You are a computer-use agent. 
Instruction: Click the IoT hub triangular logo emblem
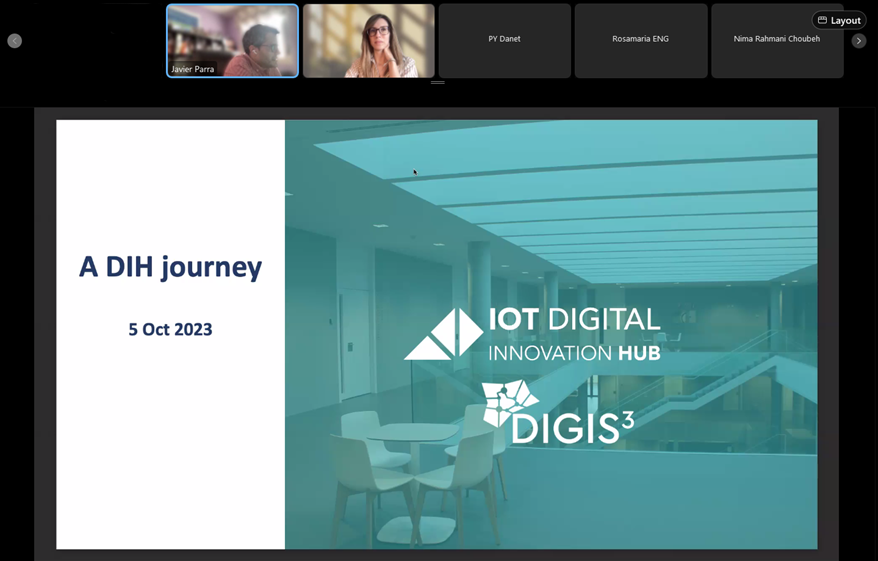tap(443, 333)
